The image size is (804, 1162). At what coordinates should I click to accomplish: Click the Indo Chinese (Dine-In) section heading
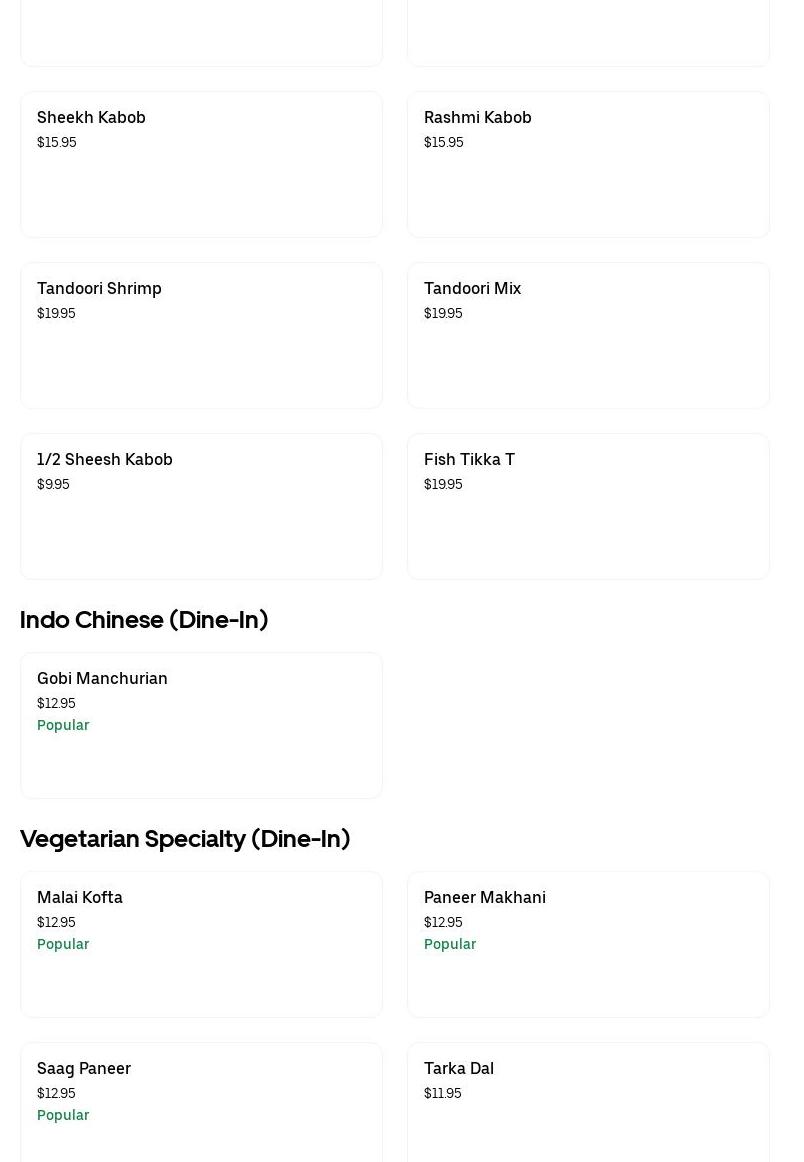pyautogui.click(x=144, y=620)
